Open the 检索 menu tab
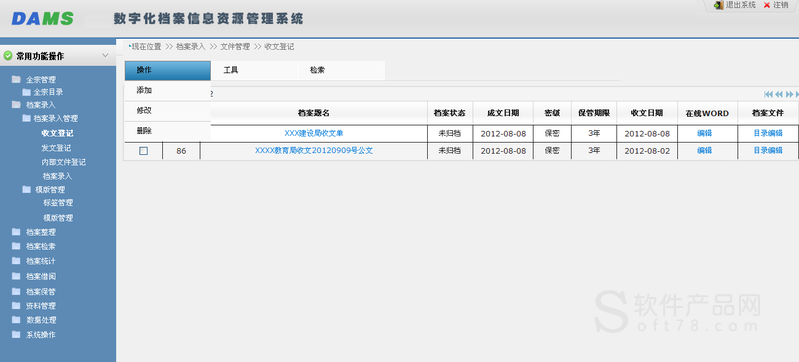 341,70
